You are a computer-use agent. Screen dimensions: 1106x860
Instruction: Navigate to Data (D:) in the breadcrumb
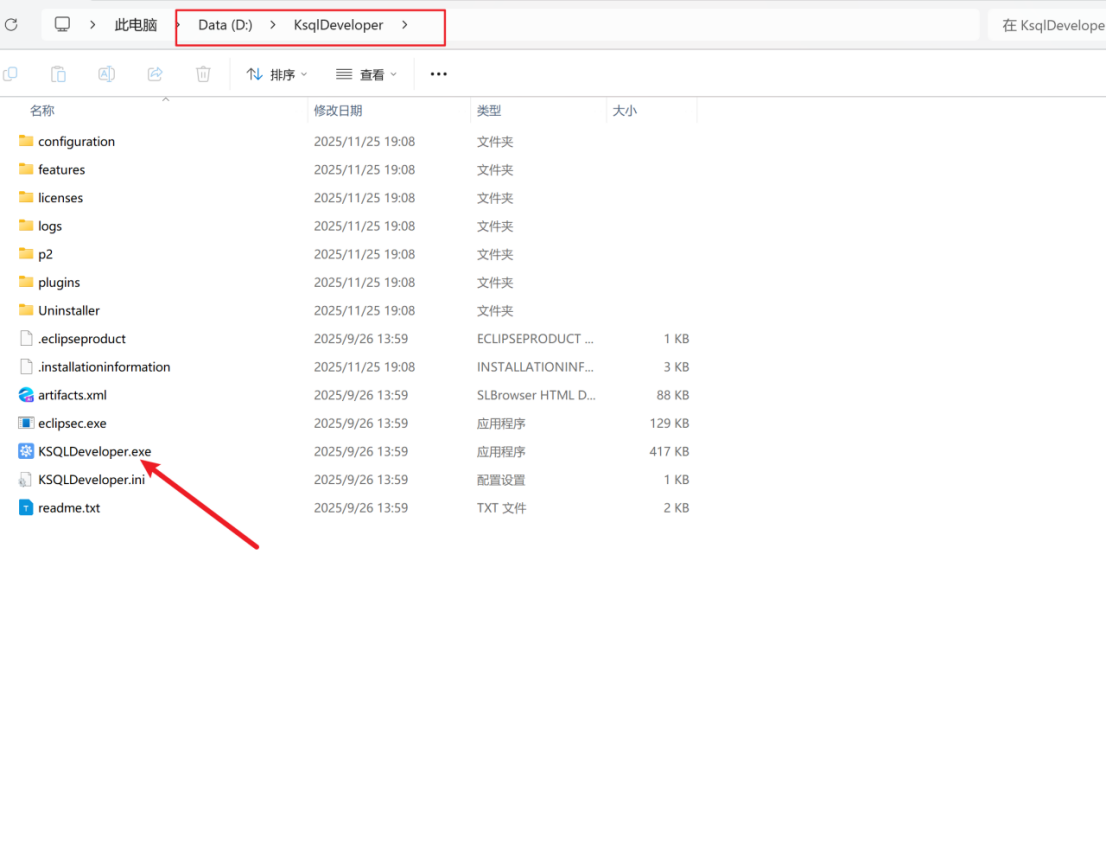click(x=225, y=25)
